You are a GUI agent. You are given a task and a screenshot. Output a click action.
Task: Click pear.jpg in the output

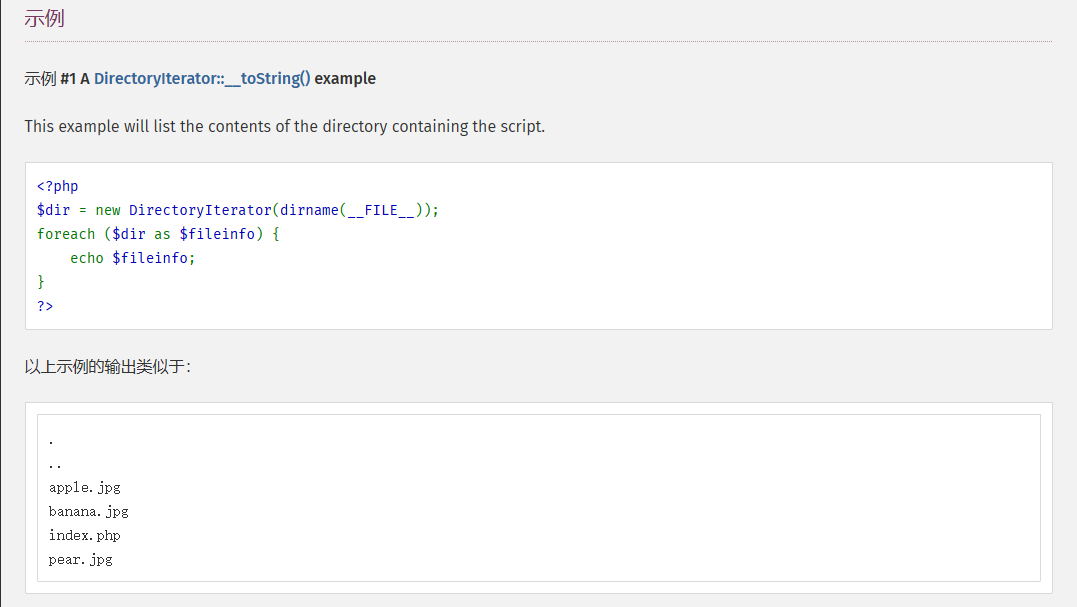(x=80, y=560)
